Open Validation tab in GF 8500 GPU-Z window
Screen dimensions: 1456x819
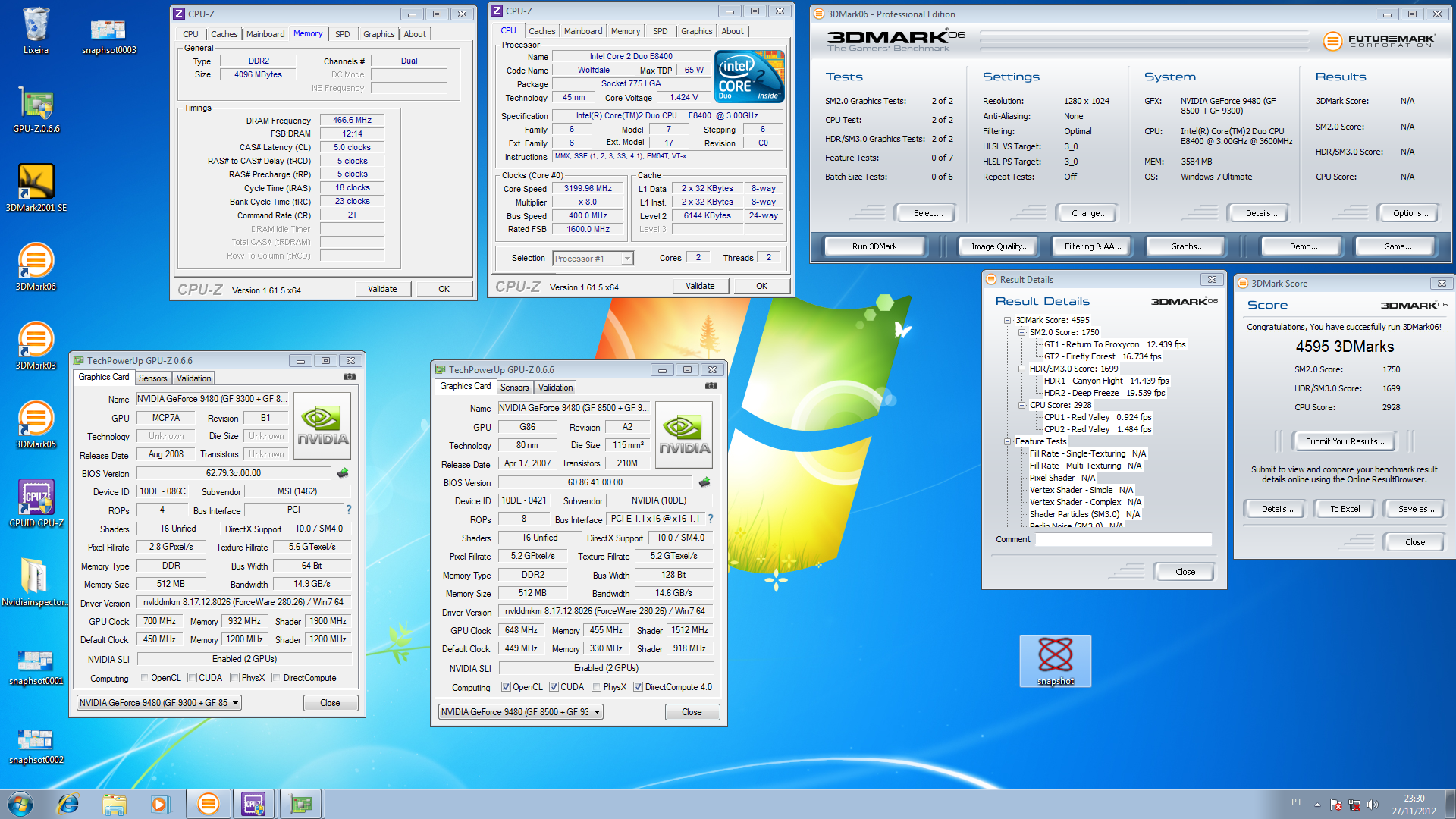pyautogui.click(x=555, y=388)
